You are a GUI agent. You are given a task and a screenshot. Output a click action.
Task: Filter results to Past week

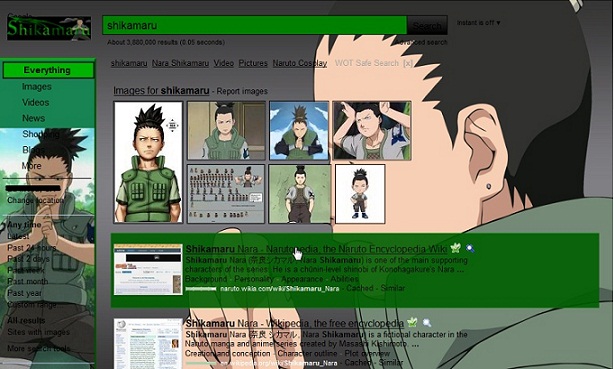[26, 270]
